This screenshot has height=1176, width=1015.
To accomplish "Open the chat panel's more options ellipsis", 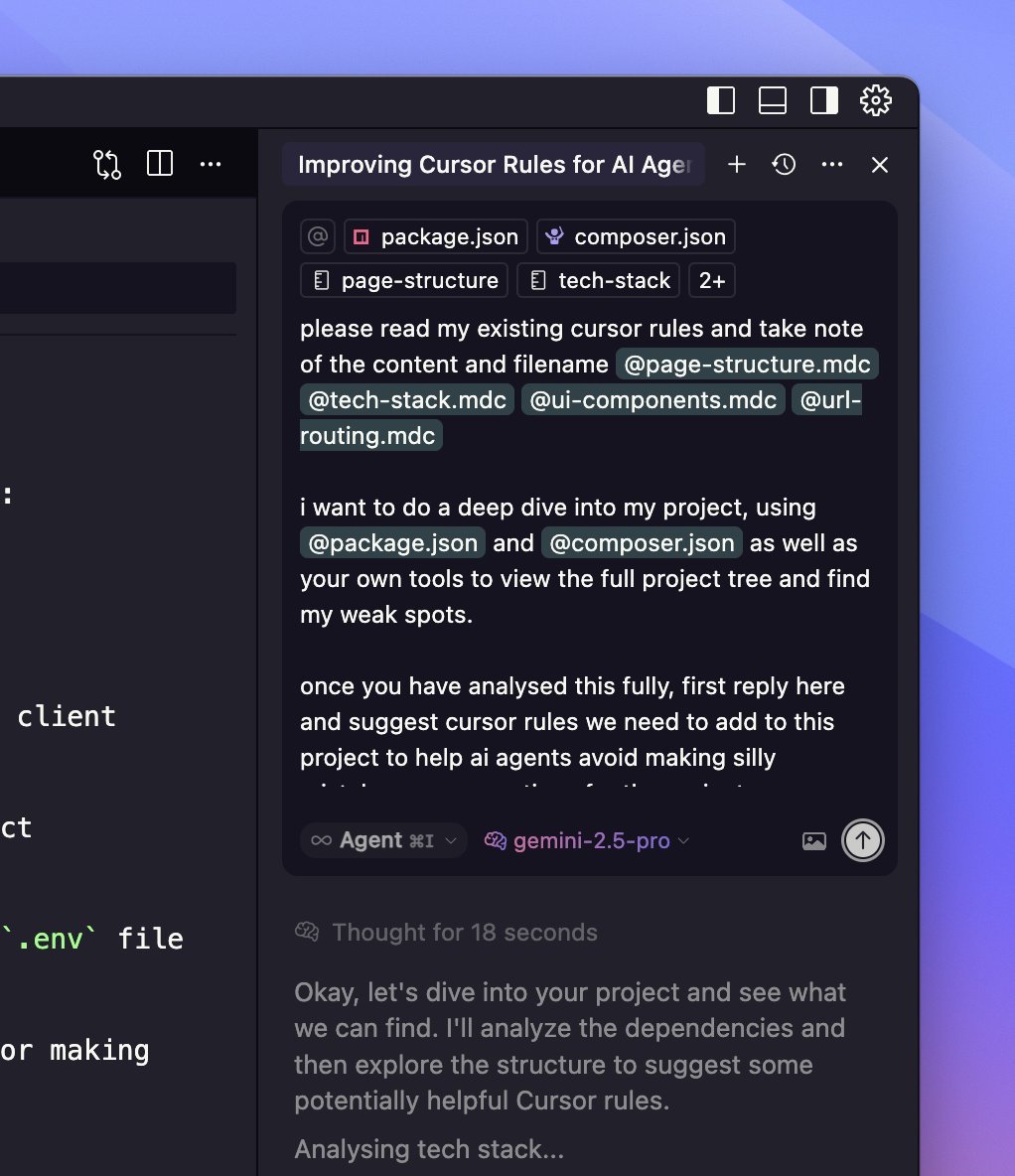I will tap(832, 164).
